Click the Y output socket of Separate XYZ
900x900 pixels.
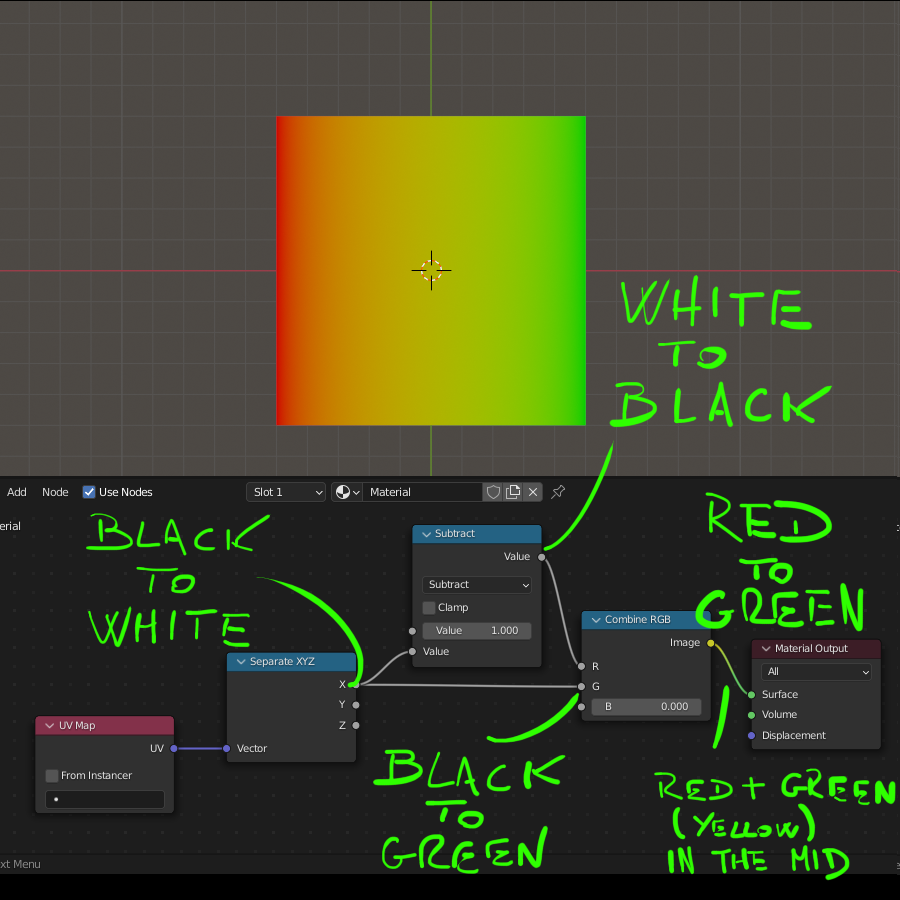coord(356,705)
